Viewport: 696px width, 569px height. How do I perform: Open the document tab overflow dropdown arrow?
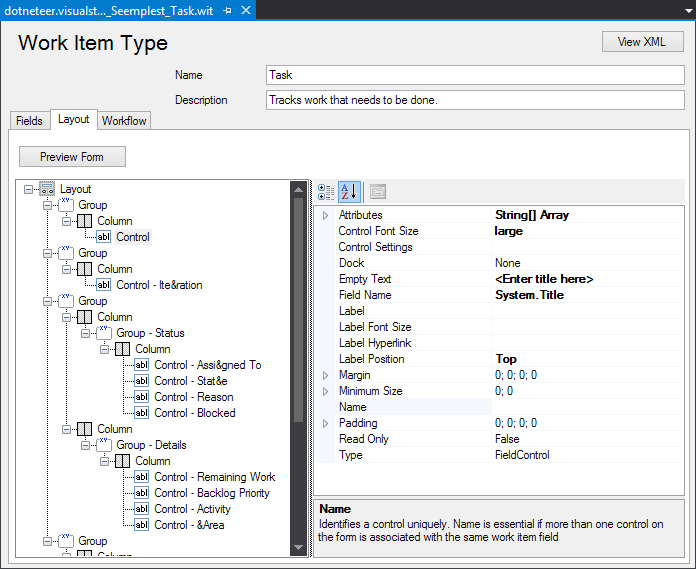[689, 11]
